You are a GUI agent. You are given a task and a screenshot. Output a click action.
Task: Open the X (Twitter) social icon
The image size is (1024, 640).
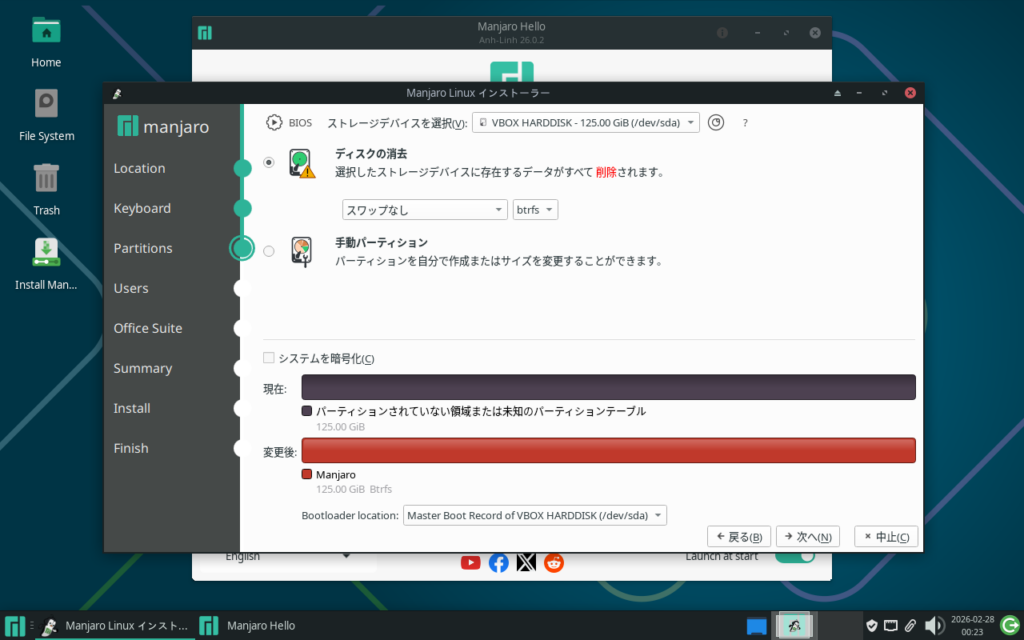(x=526, y=563)
